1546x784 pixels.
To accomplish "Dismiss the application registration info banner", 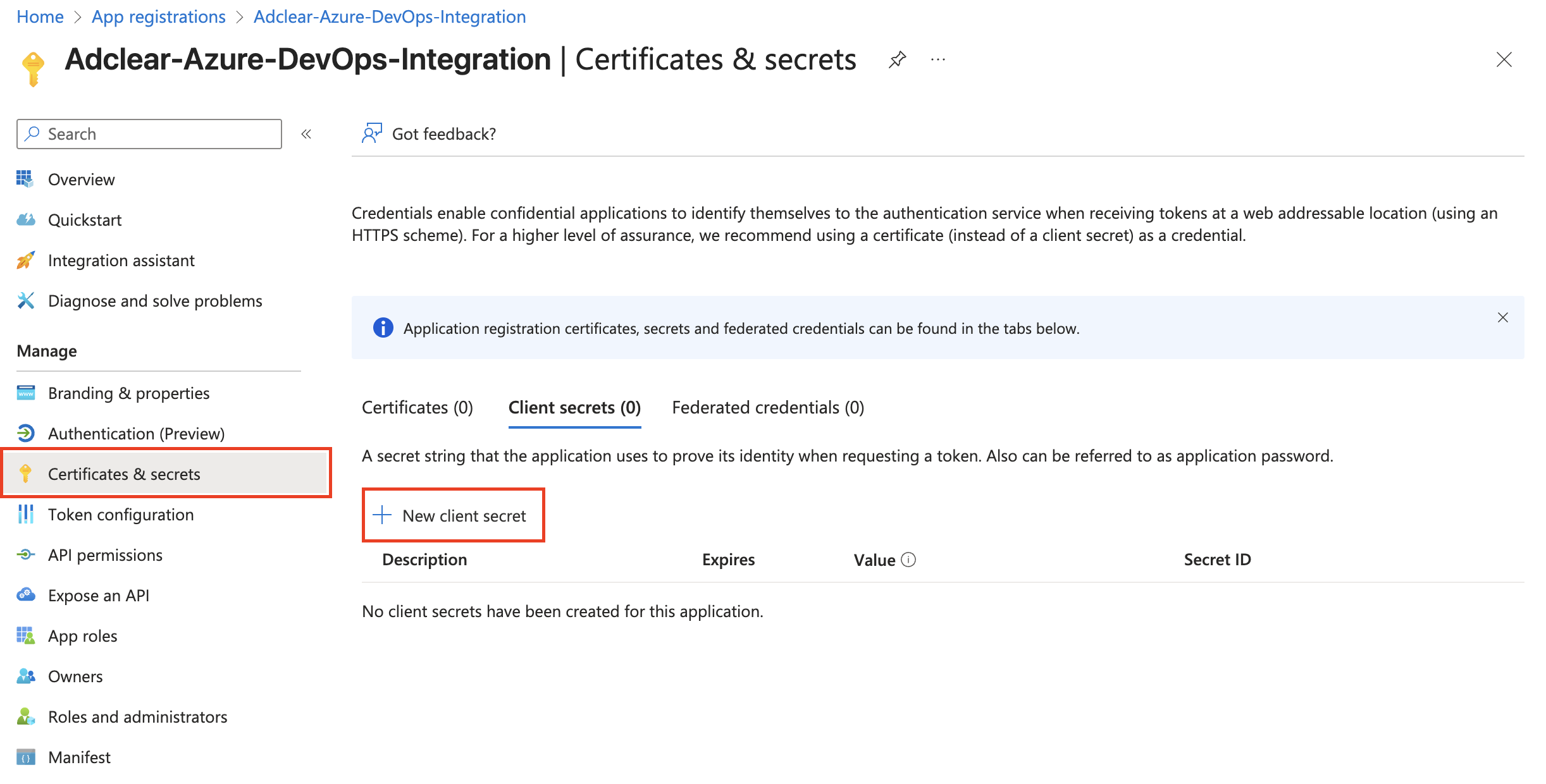I will [1503, 317].
